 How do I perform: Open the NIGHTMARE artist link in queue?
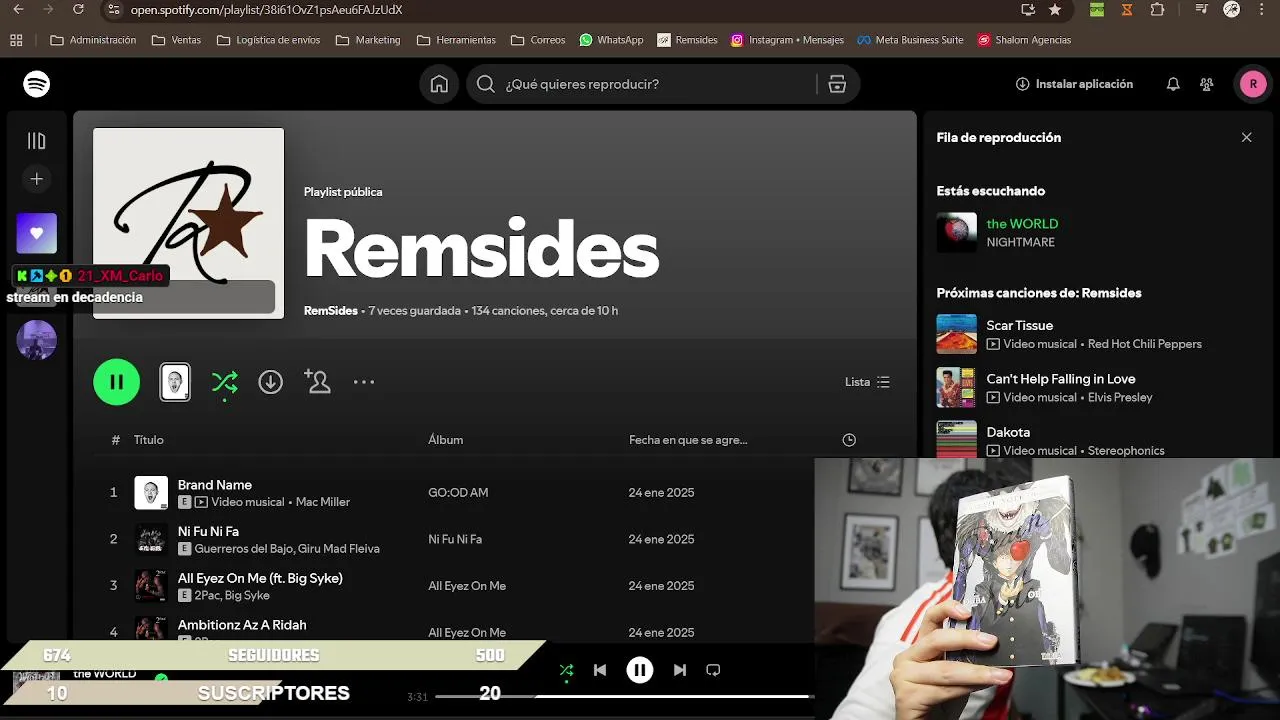1020,242
